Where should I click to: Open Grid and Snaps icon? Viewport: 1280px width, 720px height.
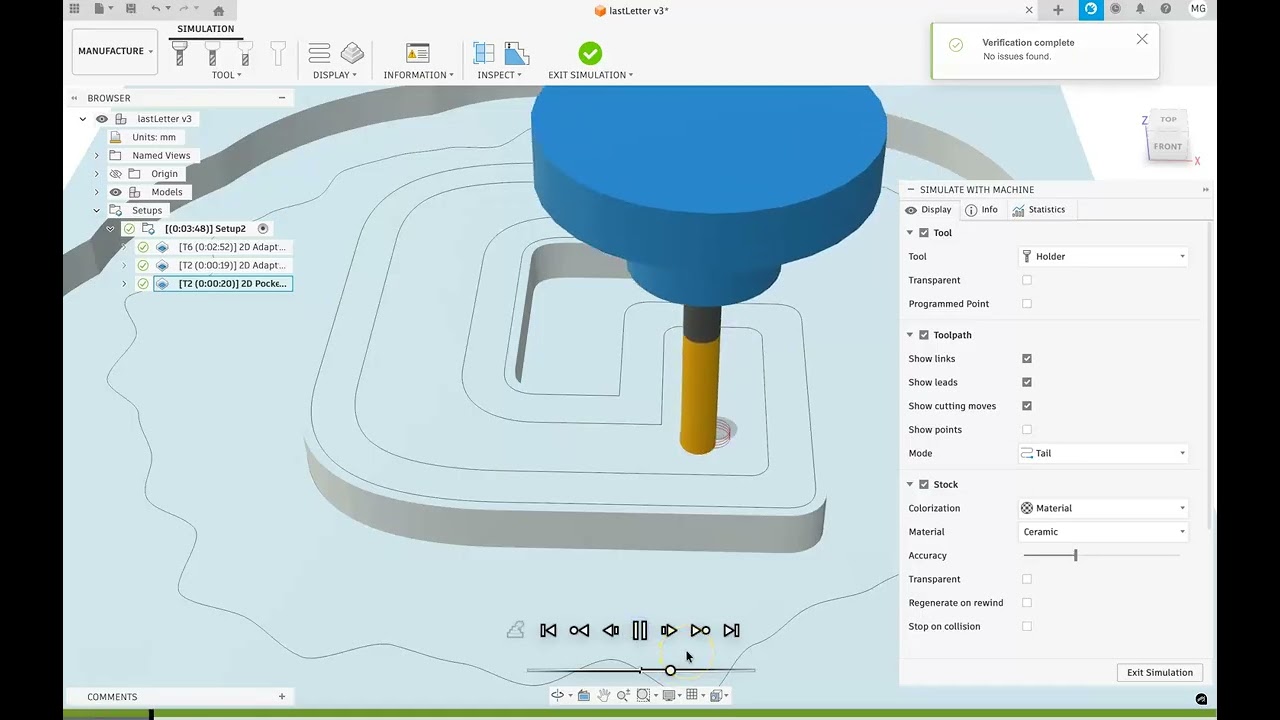coord(694,695)
